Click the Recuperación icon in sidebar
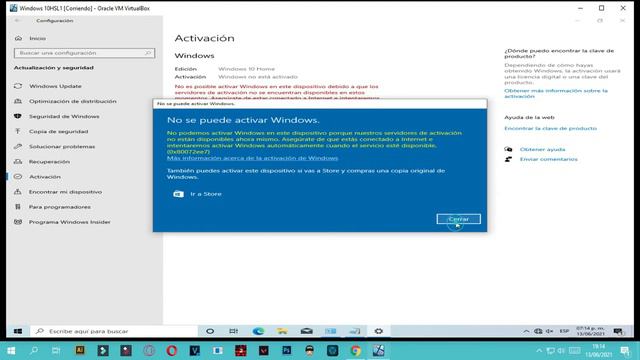 (x=18, y=162)
